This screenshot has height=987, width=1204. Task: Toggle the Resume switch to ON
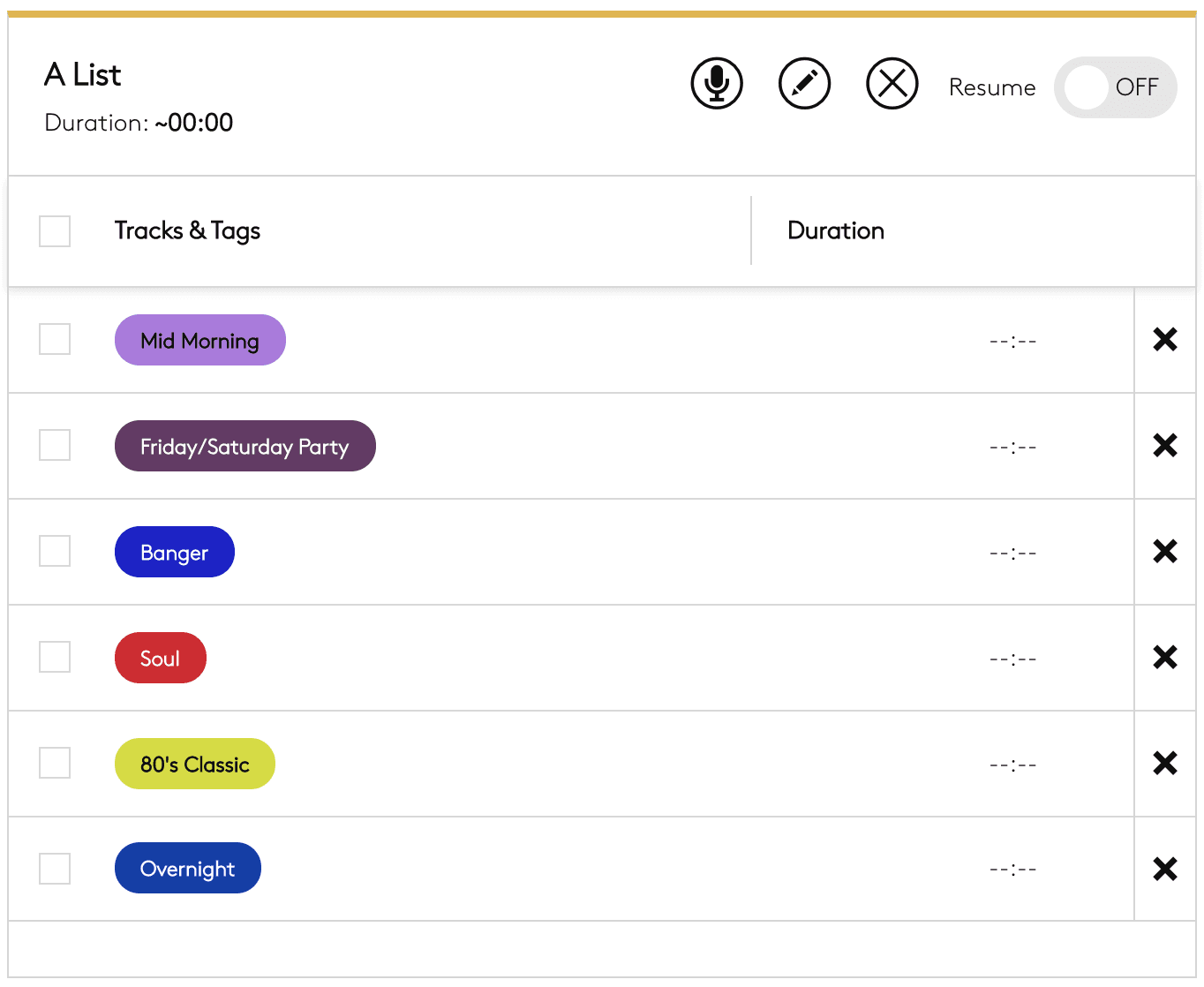(1115, 87)
